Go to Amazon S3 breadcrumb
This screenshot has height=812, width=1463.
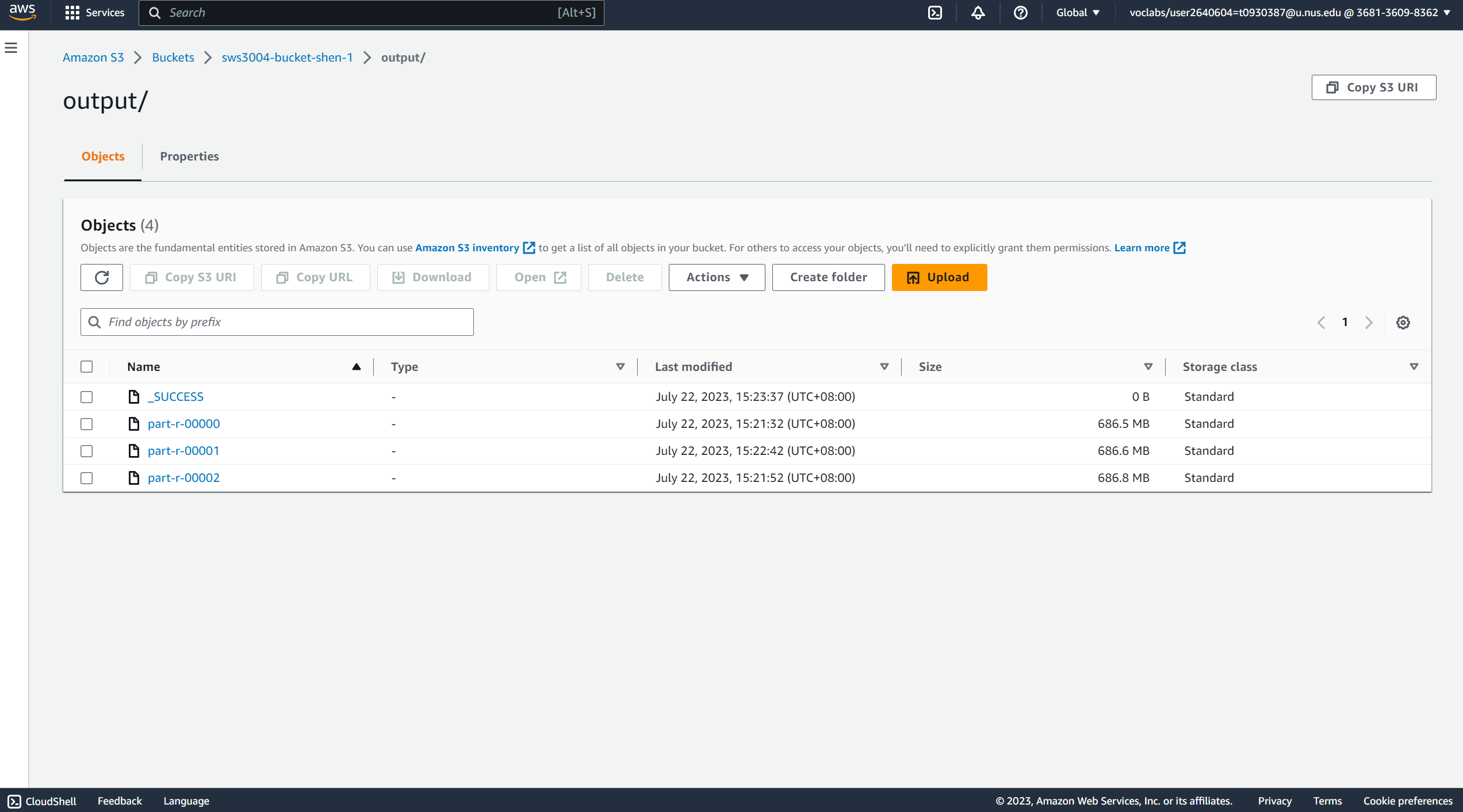pyautogui.click(x=93, y=58)
